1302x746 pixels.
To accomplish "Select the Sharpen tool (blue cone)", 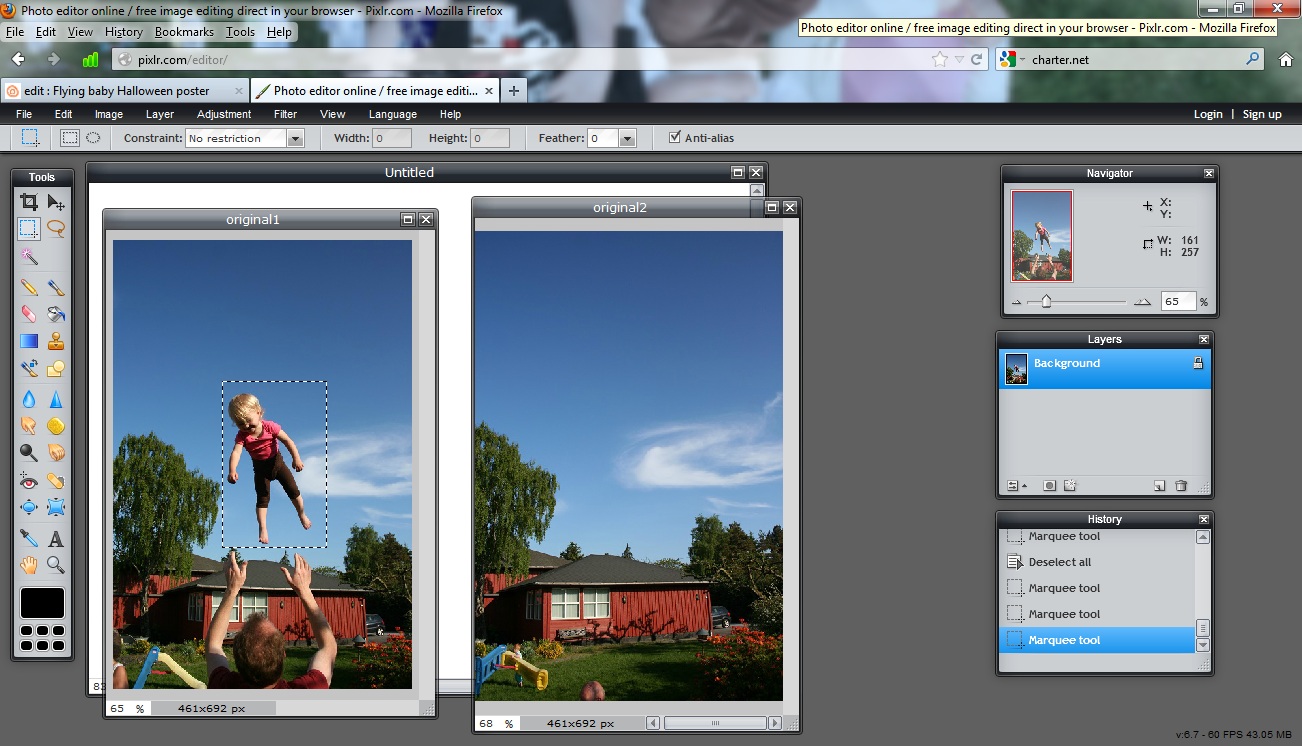I will pos(56,398).
